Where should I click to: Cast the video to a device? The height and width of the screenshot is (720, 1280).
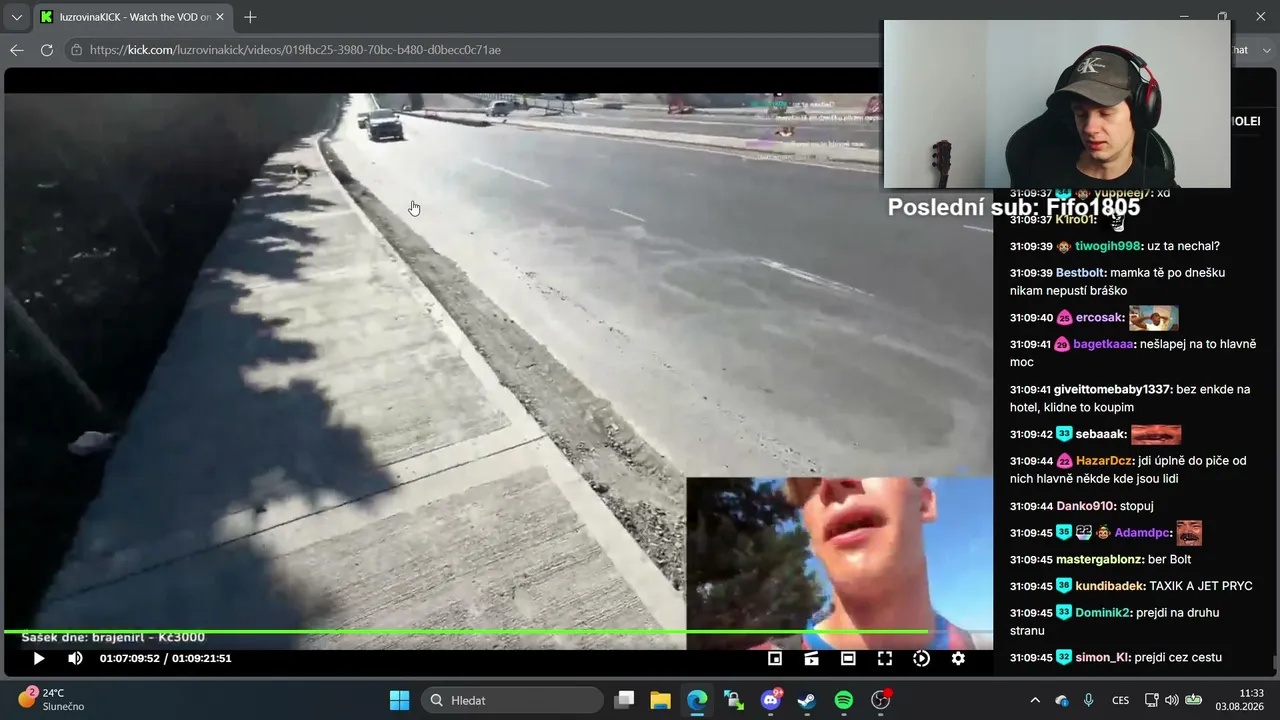[x=811, y=658]
